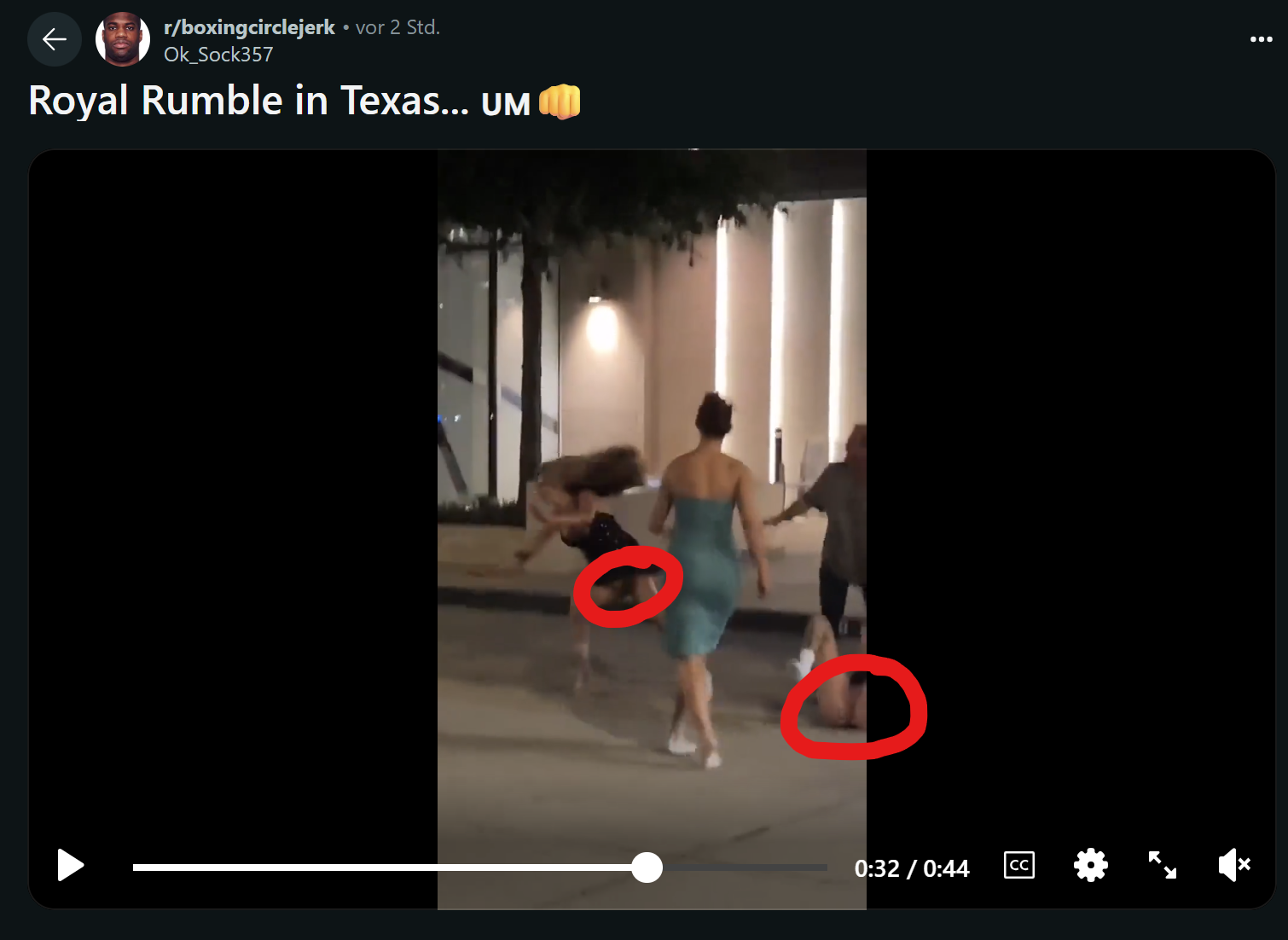1288x940 pixels.
Task: Click the post title Royal Rumble in Texas
Action: tap(248, 101)
